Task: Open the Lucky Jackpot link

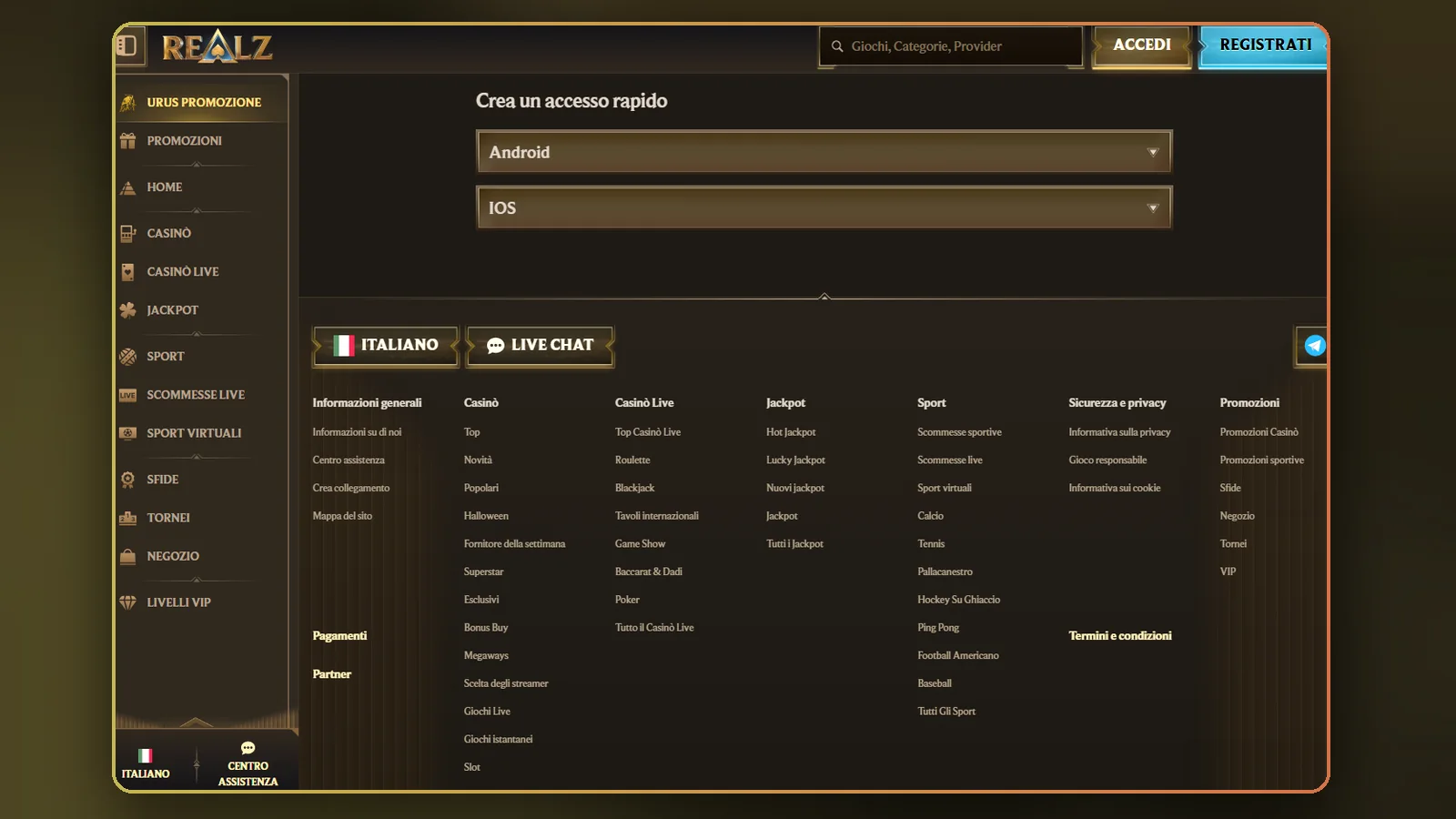Action: tap(795, 460)
